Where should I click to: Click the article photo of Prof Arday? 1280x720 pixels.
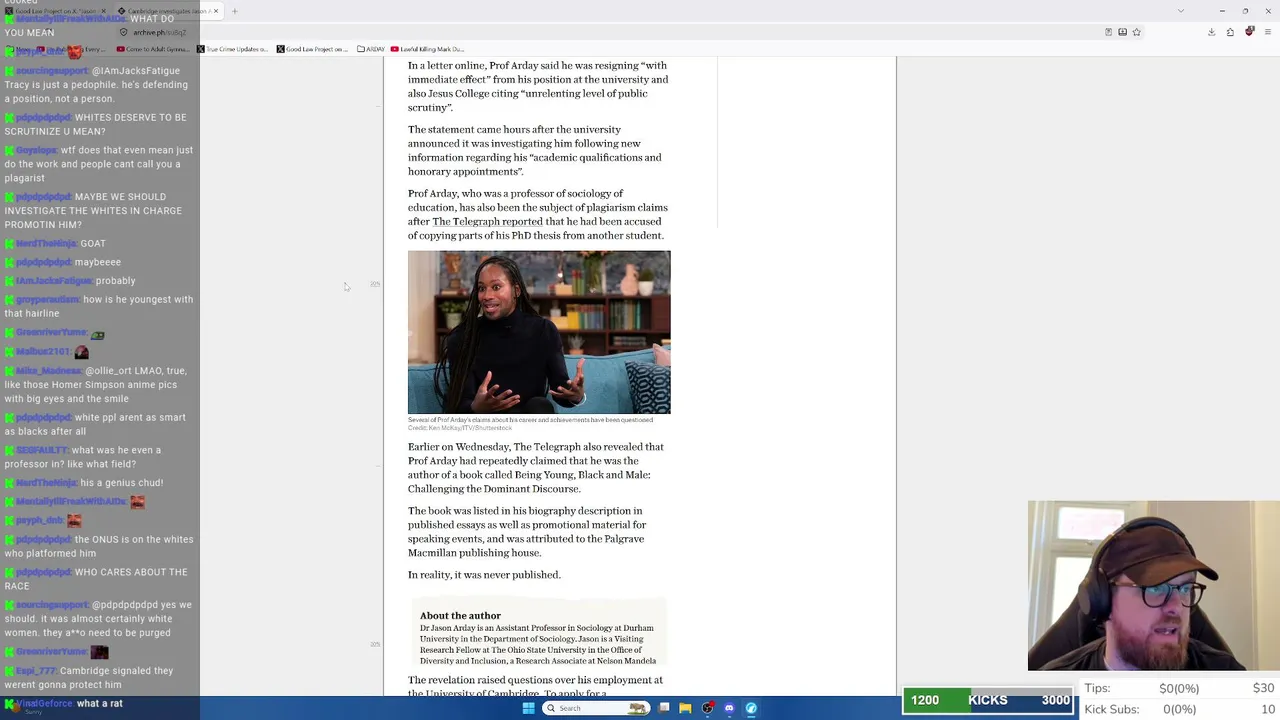539,332
